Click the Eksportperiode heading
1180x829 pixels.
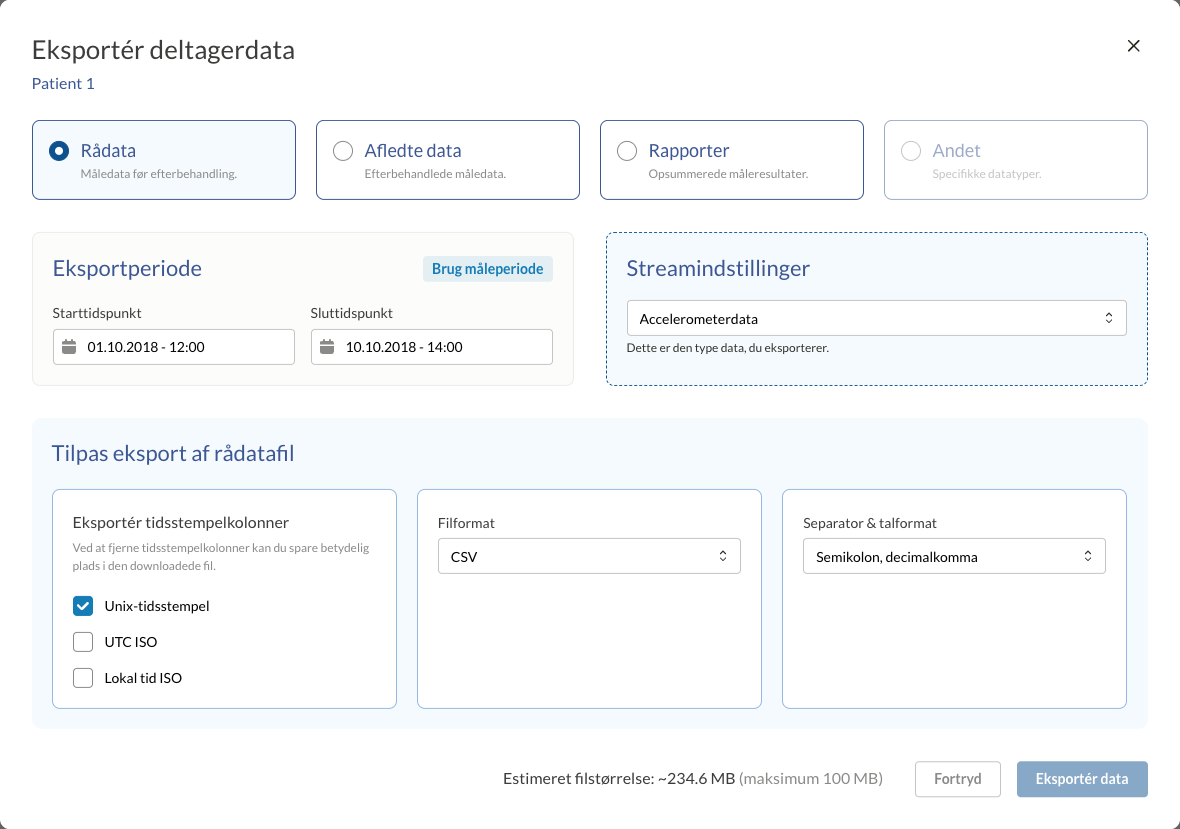pos(127,269)
